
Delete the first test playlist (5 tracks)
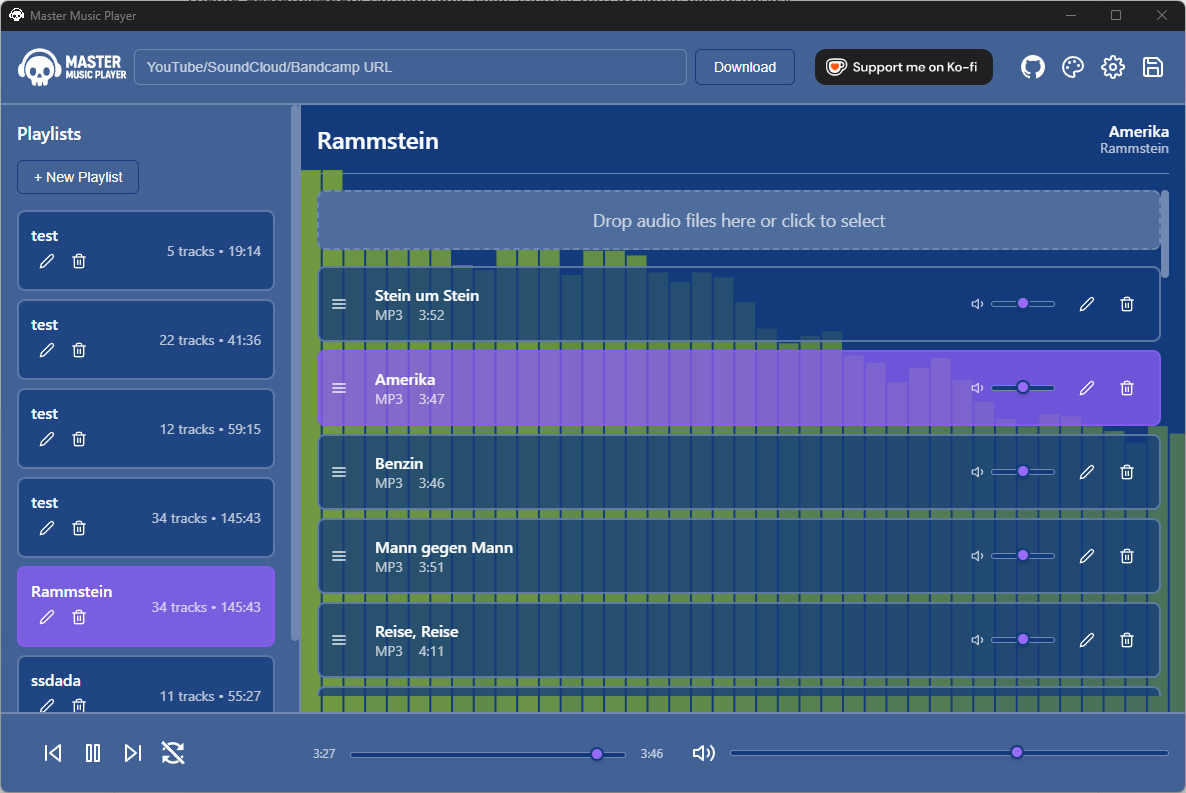coord(79,261)
